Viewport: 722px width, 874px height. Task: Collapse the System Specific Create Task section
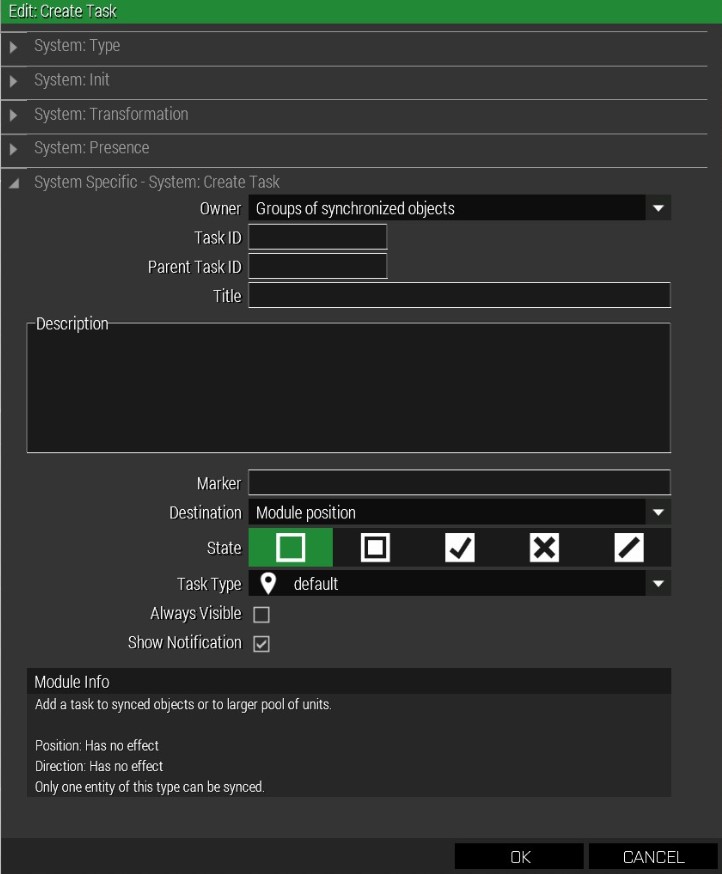tap(14, 184)
